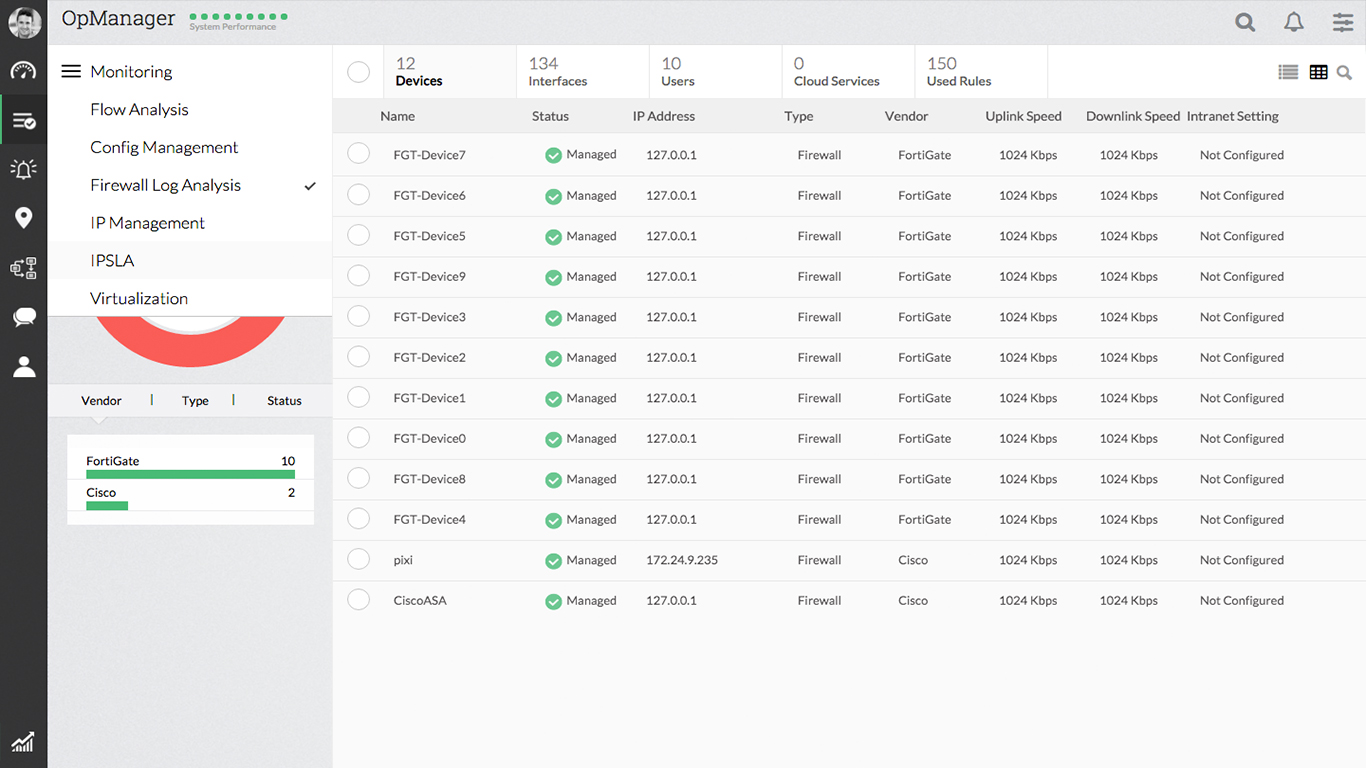The image size is (1366, 768).
Task: Sort the table by Name column
Action: [397, 117]
